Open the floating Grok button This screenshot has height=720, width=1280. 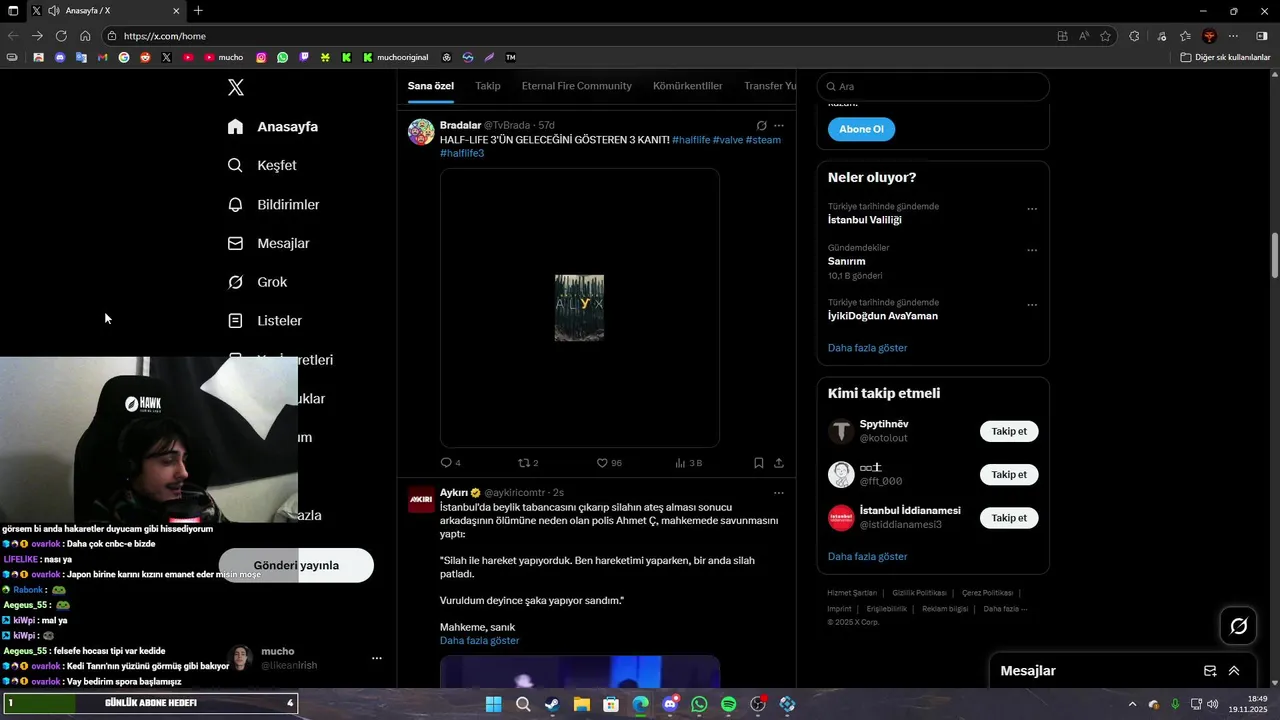[1238, 626]
